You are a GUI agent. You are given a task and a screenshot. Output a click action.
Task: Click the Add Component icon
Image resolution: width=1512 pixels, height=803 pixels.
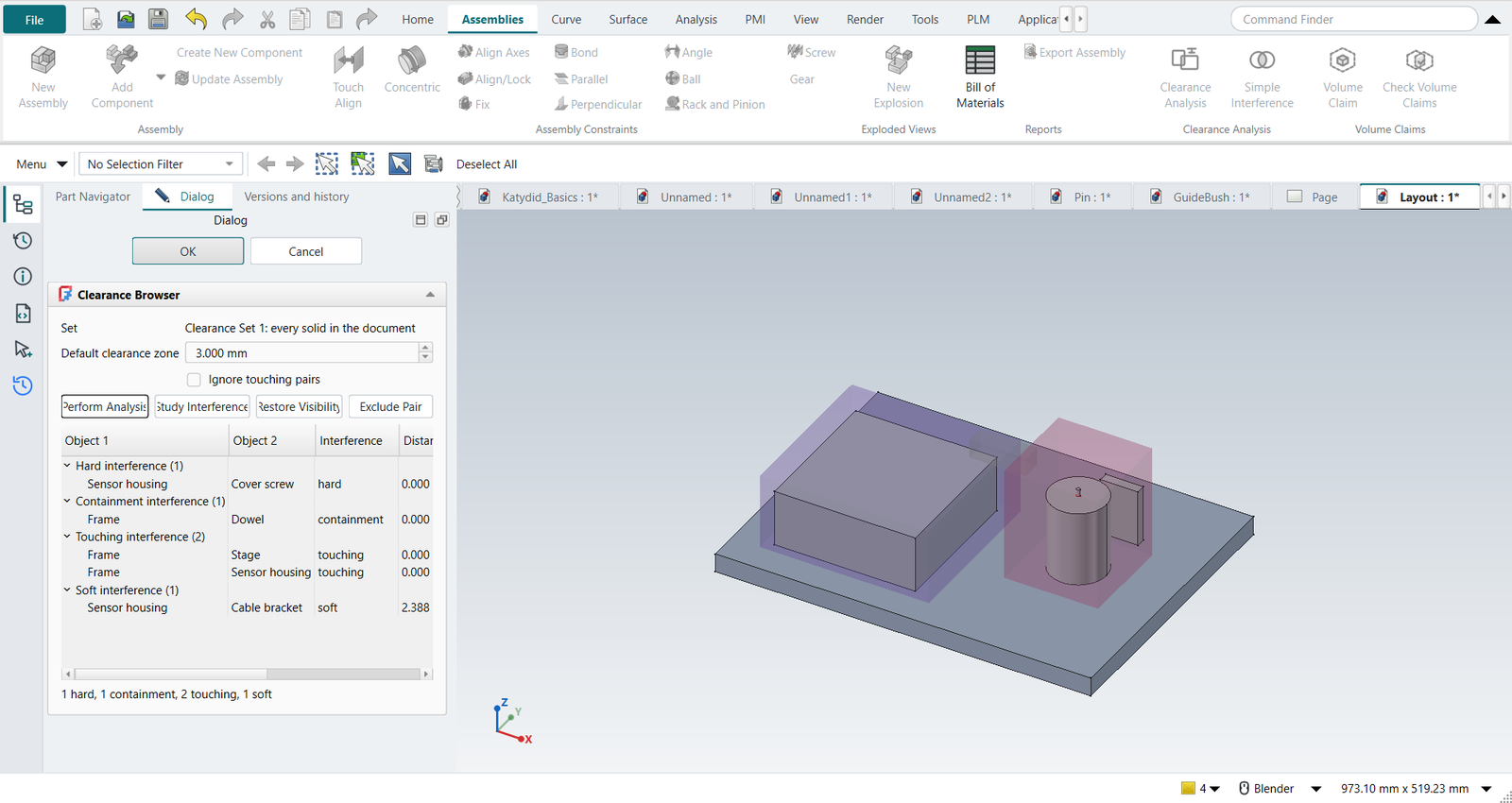tap(121, 60)
